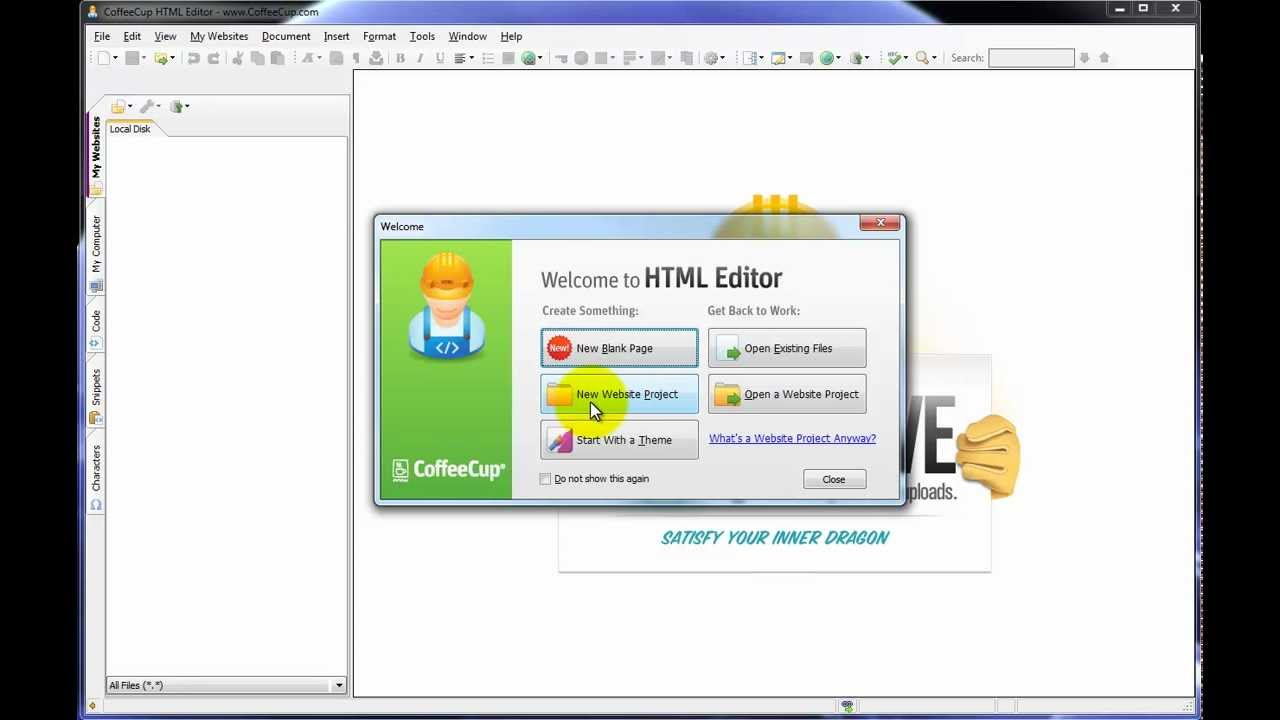Click Start With a Theme button
Viewport: 1280px width, 720px height.
620,440
